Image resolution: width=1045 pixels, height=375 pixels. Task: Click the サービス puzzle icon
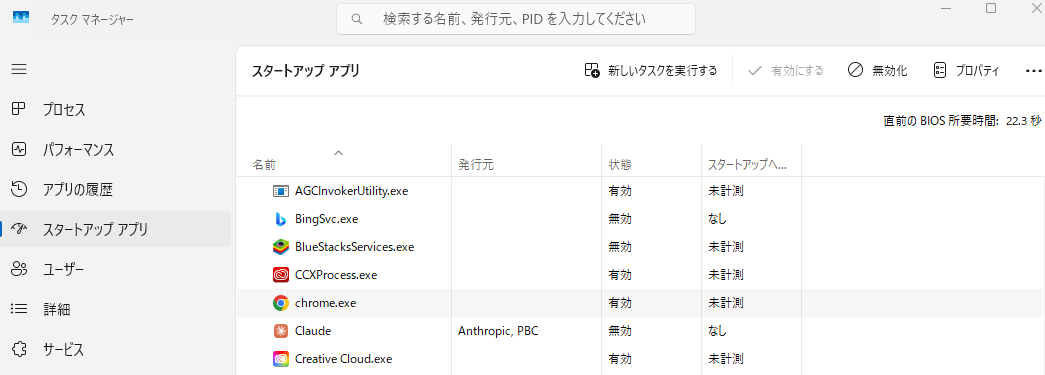(19, 349)
